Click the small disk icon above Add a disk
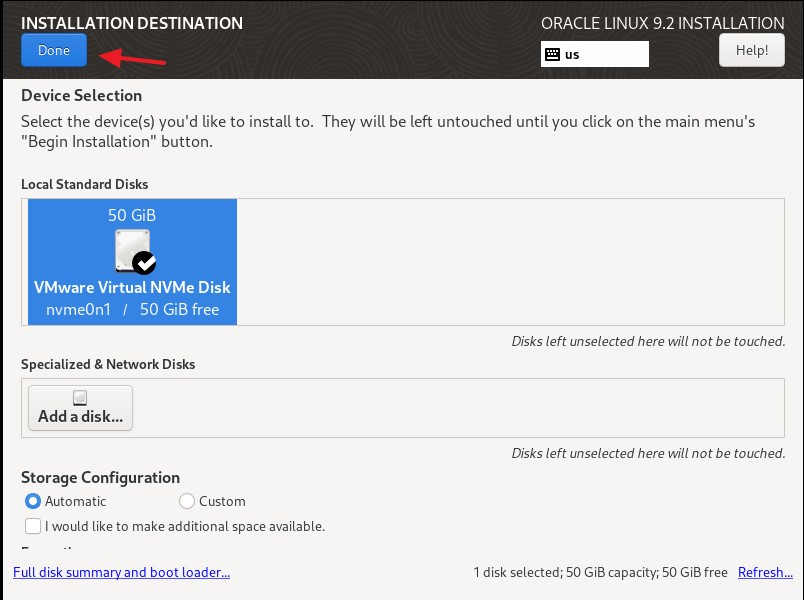Screen dimensions: 804x600 coord(80,397)
